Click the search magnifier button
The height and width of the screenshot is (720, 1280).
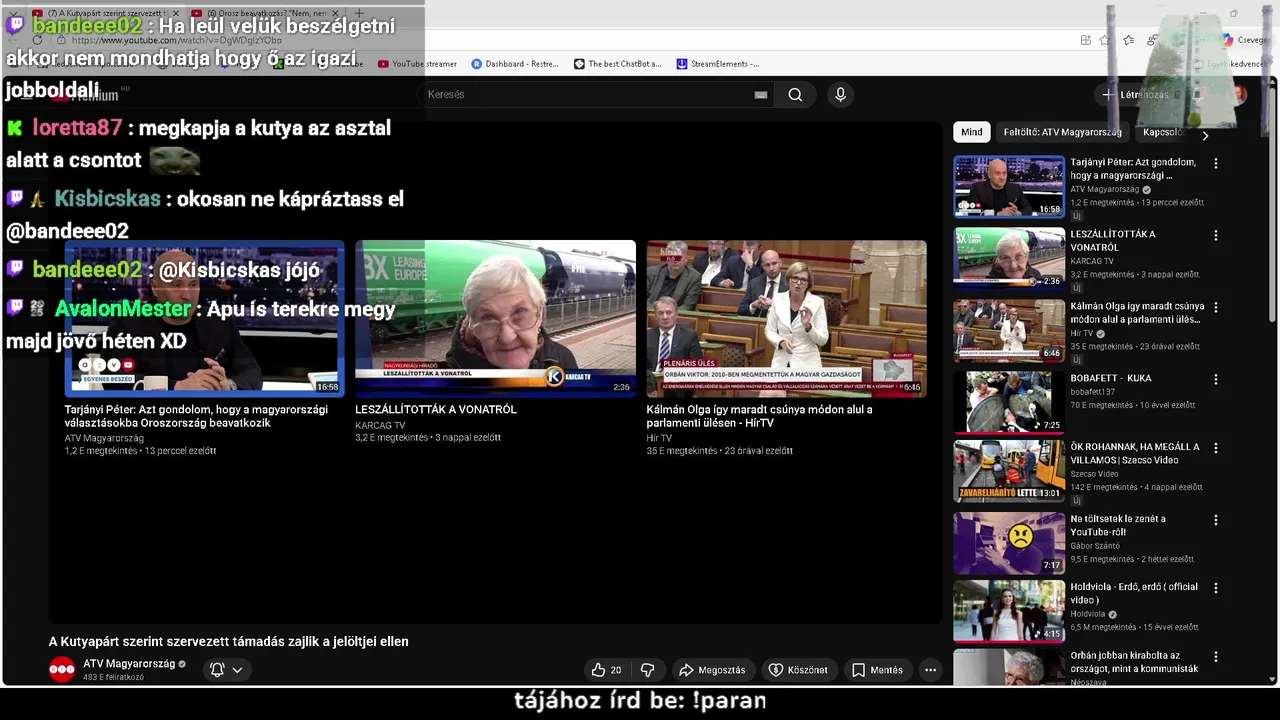[x=795, y=95]
